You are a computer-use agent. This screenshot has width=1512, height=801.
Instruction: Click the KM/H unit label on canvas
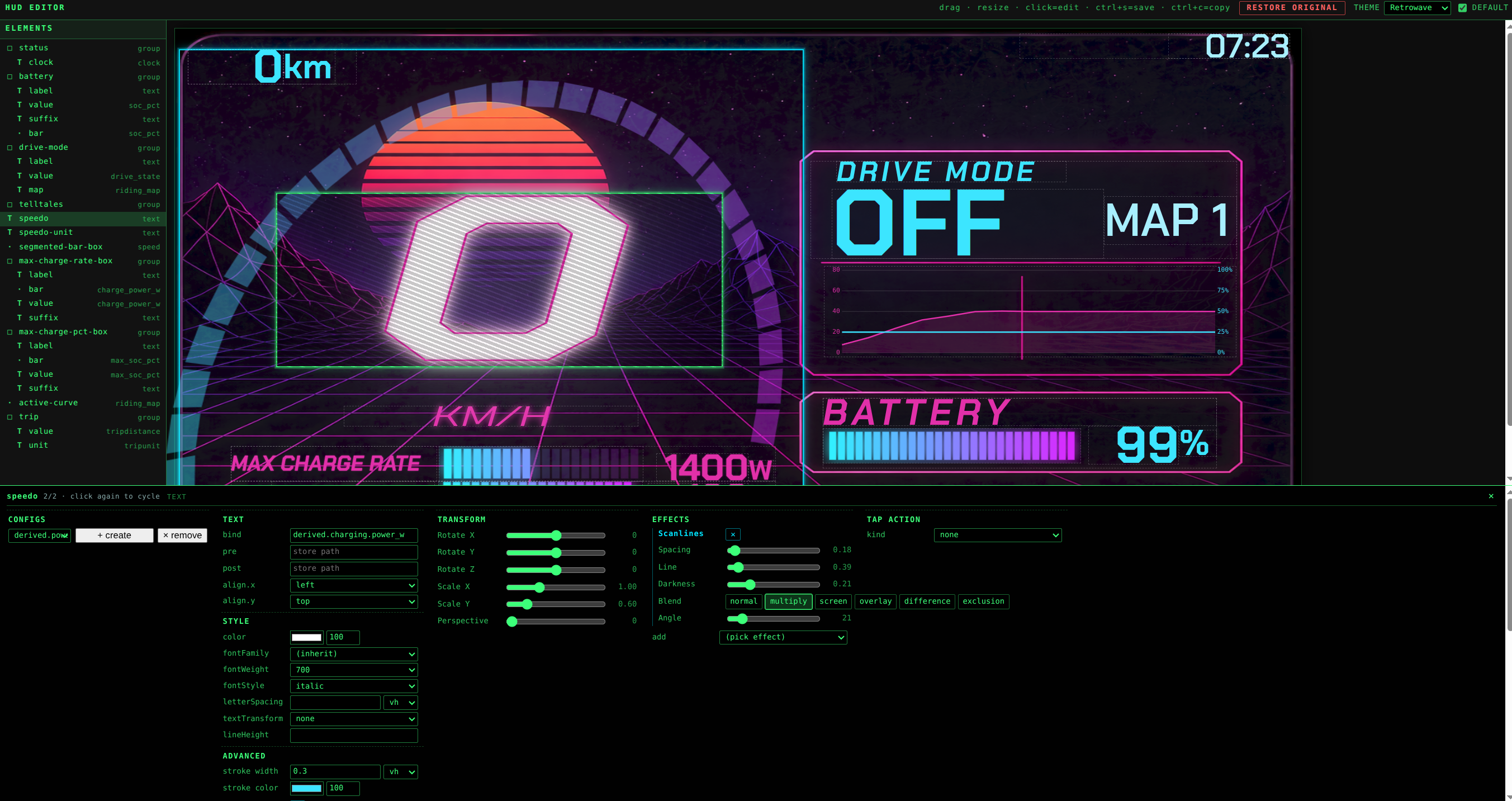491,416
